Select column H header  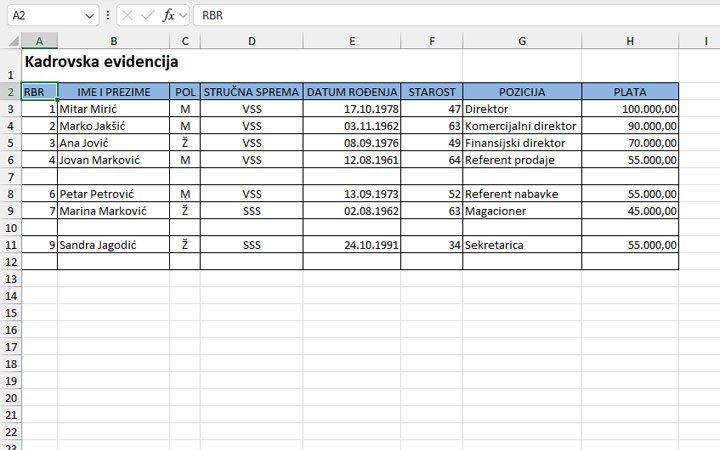[x=630, y=40]
